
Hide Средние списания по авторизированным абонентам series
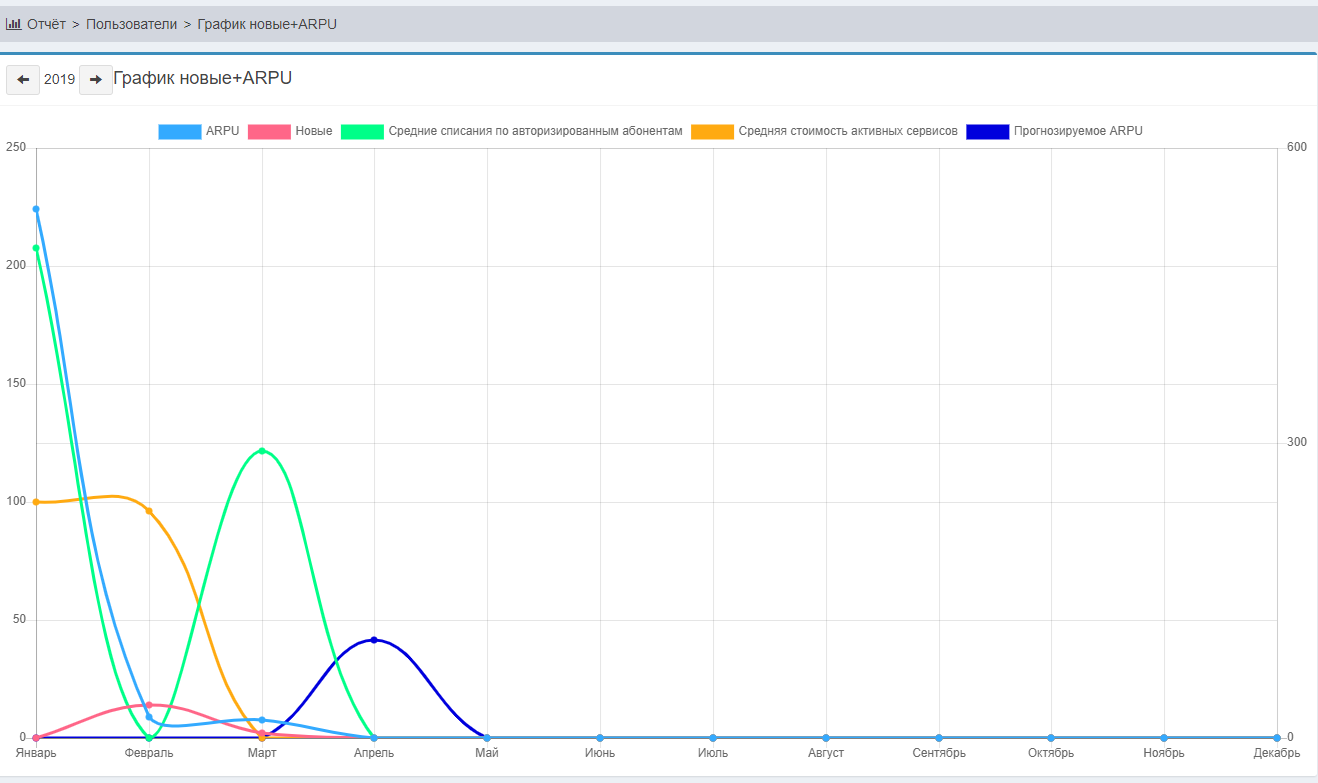pos(535,131)
